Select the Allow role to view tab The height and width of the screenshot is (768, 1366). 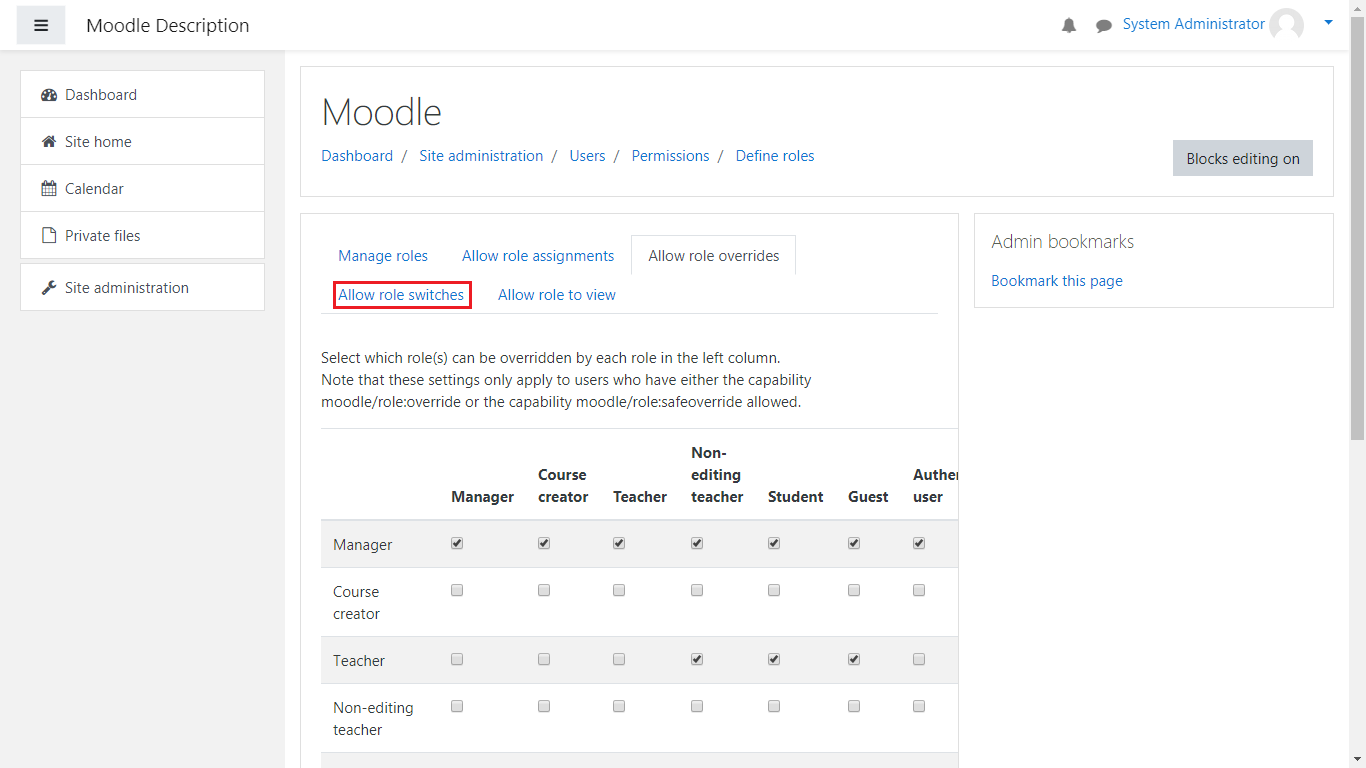click(x=557, y=295)
